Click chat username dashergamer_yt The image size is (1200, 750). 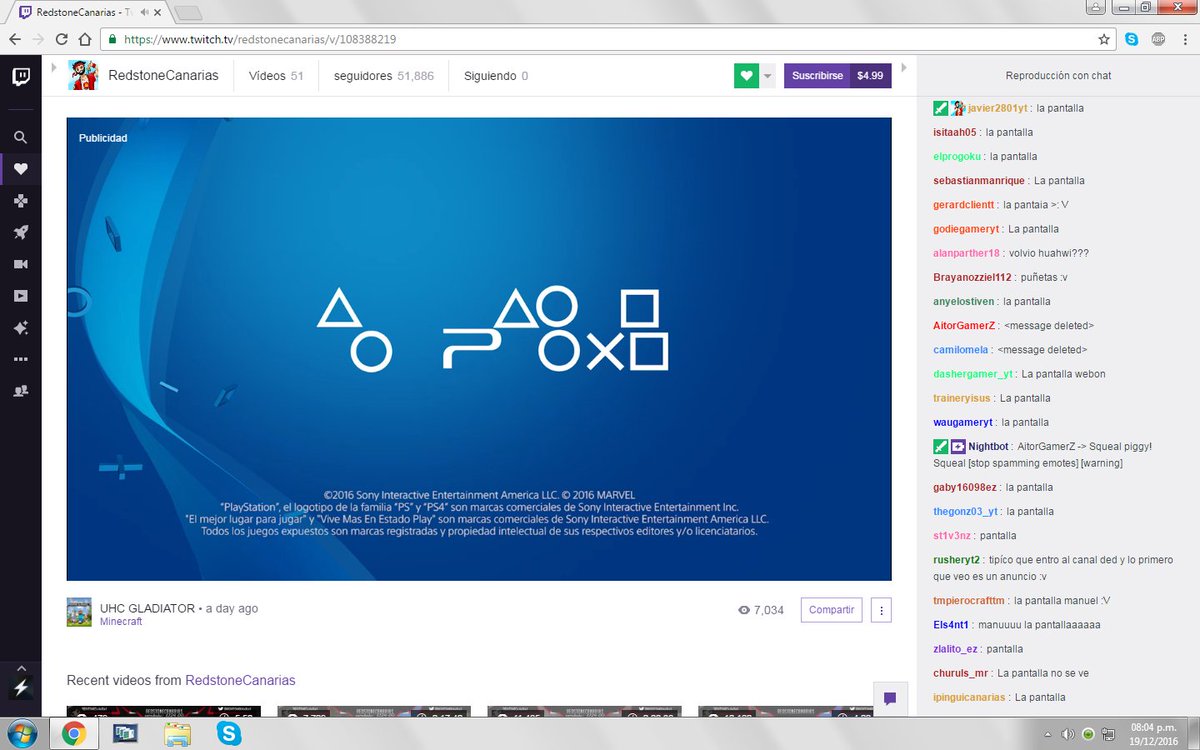point(973,374)
